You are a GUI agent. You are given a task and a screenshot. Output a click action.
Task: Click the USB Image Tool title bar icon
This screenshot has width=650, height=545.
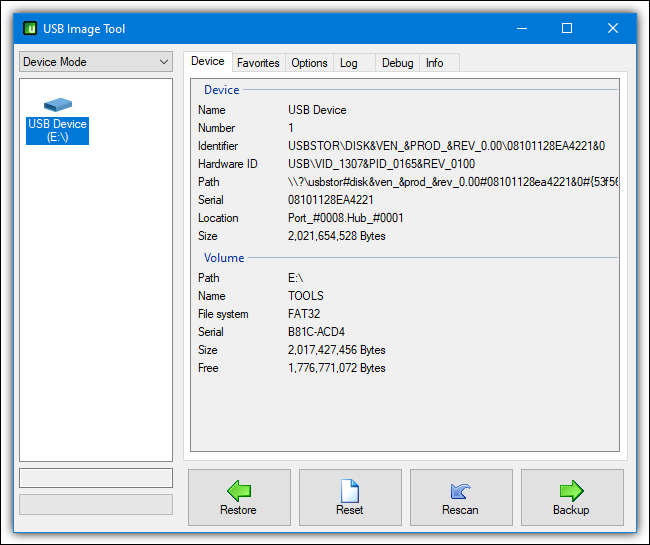click(29, 29)
